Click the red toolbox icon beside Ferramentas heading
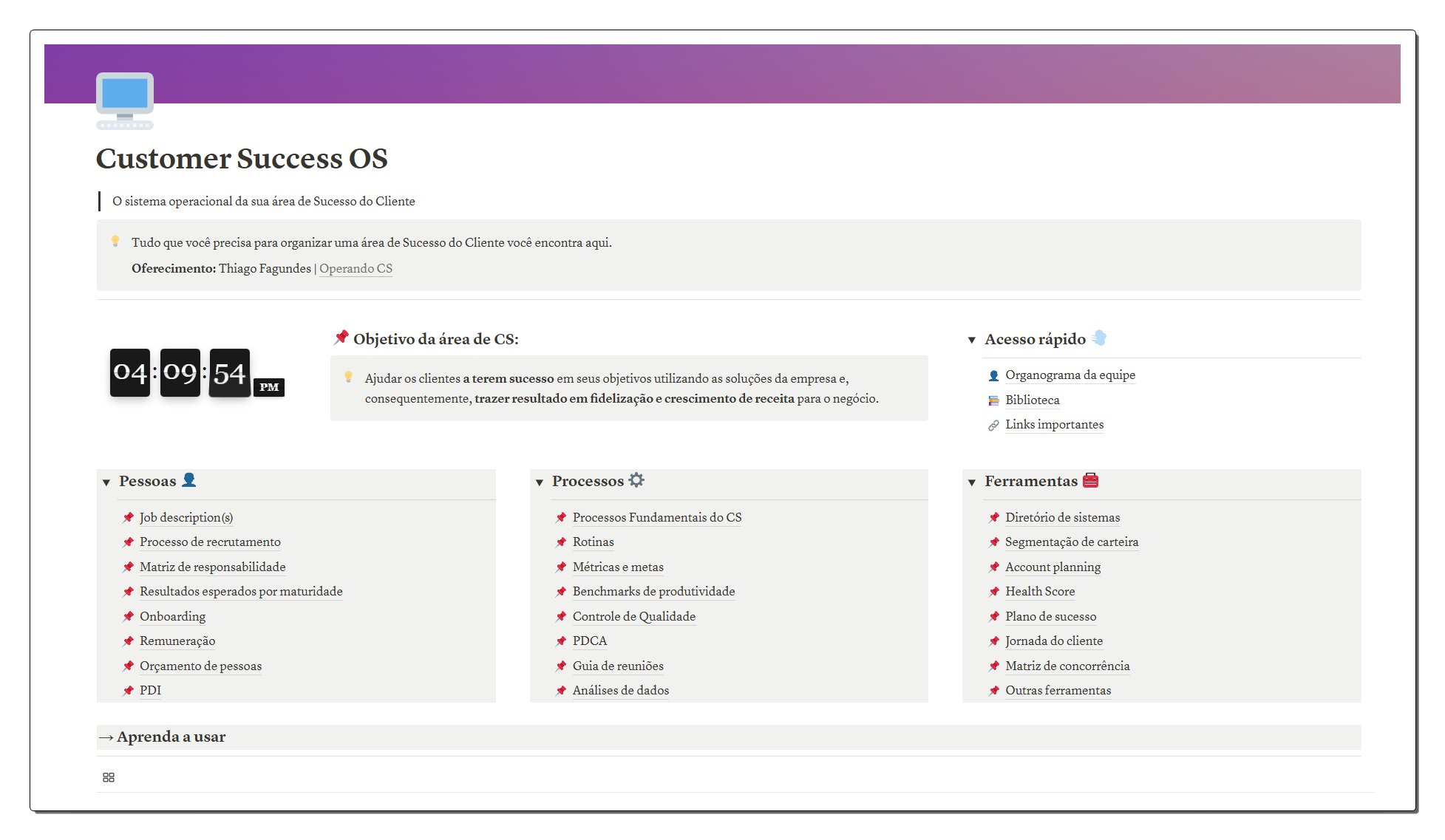 tap(1091, 480)
